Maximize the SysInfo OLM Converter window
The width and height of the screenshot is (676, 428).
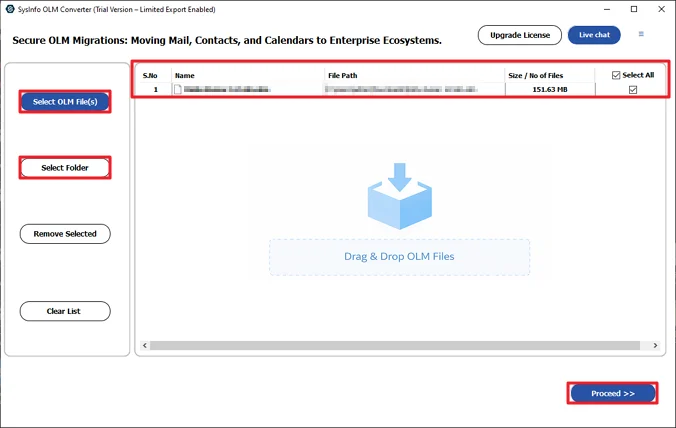point(634,9)
